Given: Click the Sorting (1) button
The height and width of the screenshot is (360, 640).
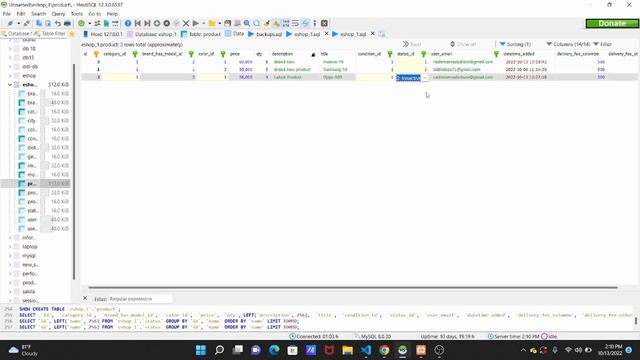Looking at the screenshot, I should [515, 44].
